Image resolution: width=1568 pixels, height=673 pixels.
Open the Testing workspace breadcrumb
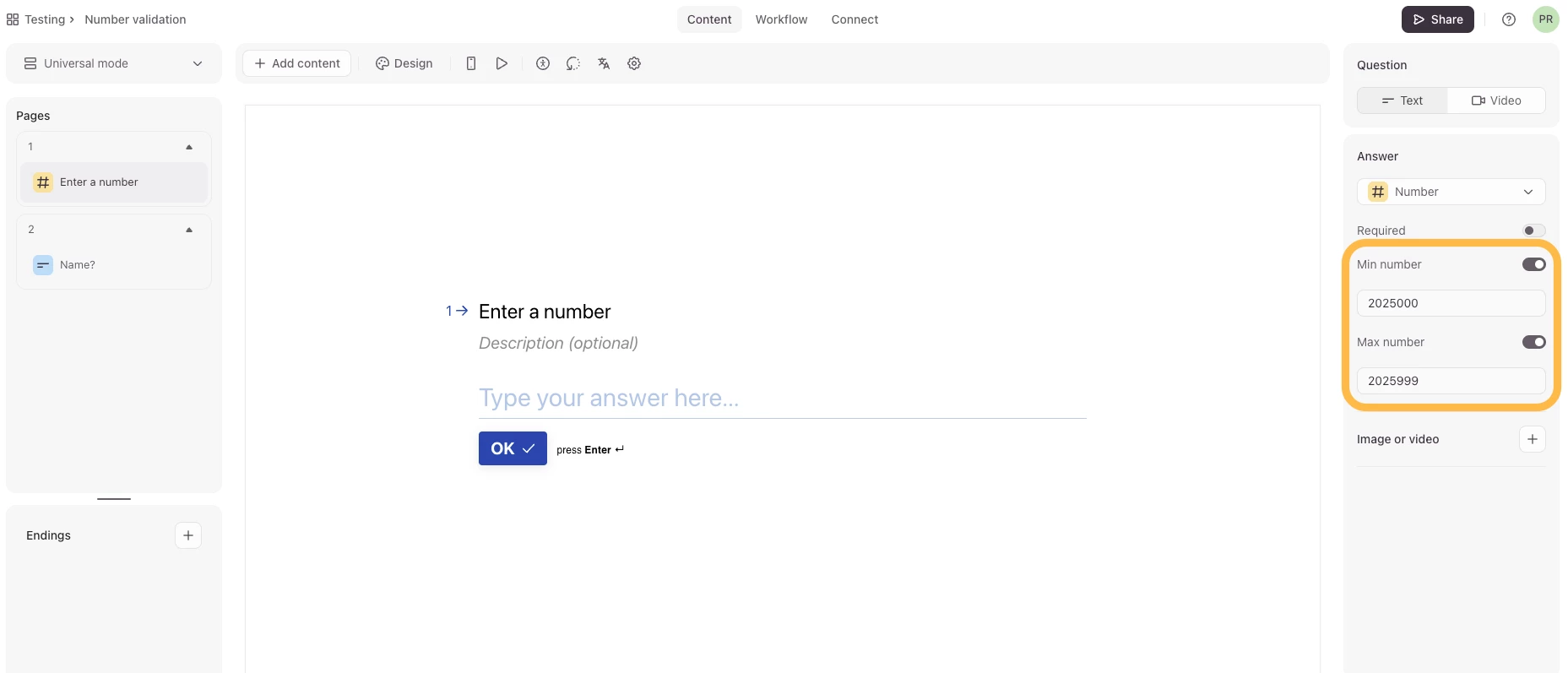point(45,19)
